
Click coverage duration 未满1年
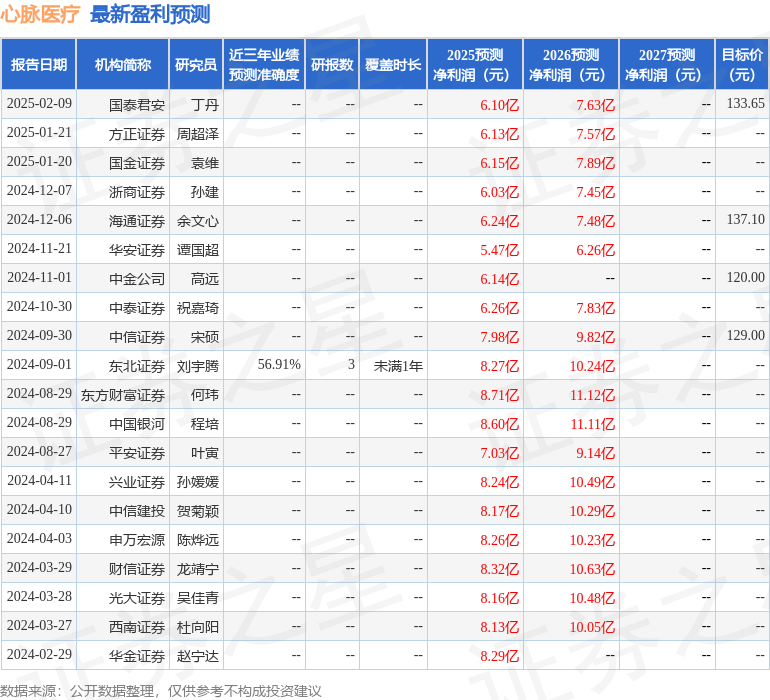click(398, 366)
